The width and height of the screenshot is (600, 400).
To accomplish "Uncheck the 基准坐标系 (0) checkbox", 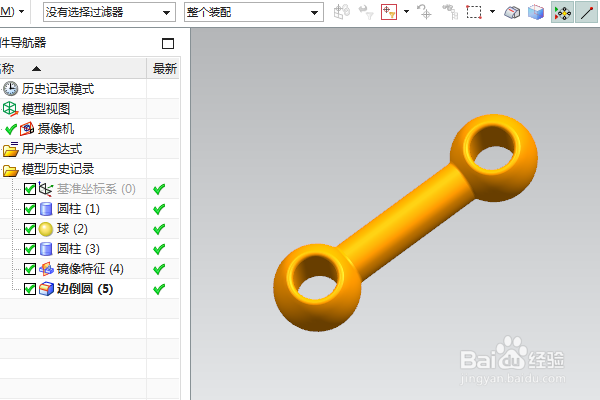I will pos(30,189).
